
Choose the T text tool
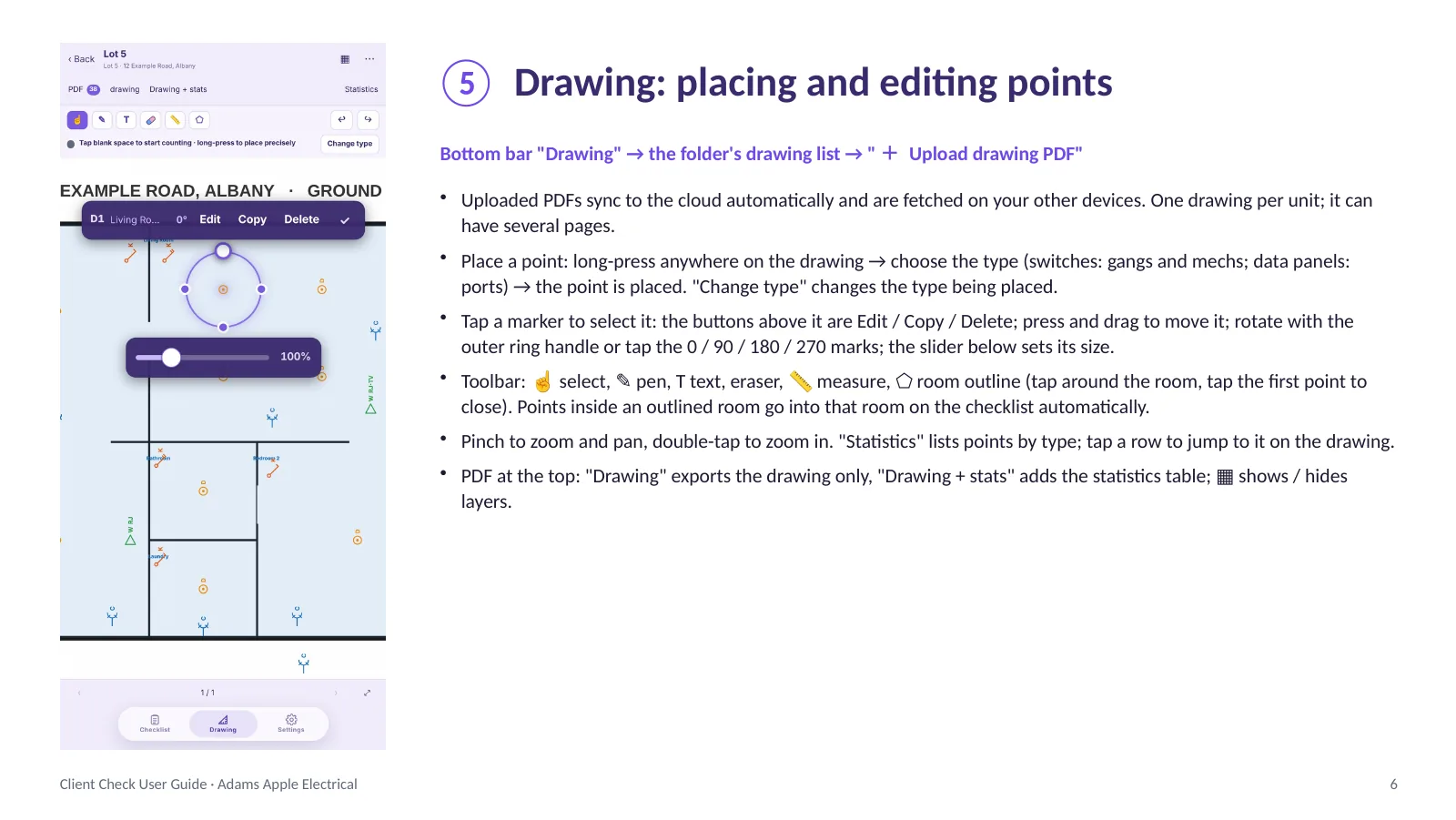(x=126, y=120)
